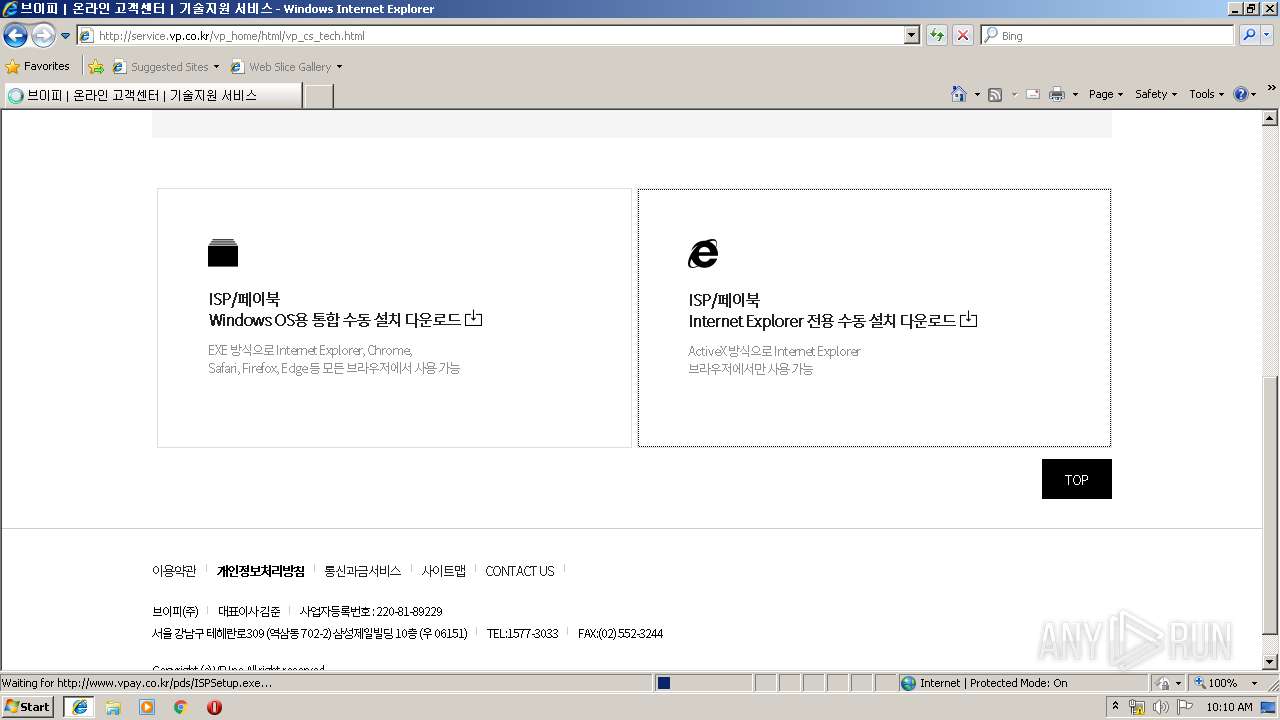
Task: Open the Web Slice Gallery link
Action: pyautogui.click(x=286, y=67)
